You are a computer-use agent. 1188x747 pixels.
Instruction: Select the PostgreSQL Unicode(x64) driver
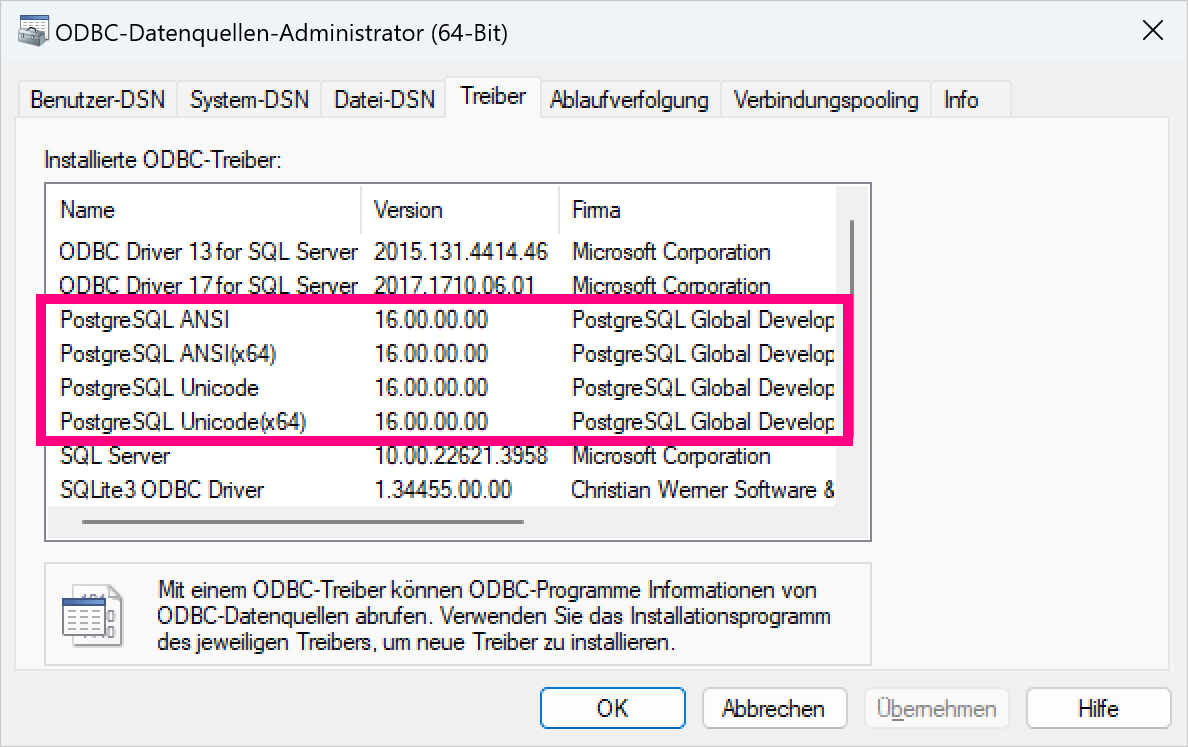(182, 422)
